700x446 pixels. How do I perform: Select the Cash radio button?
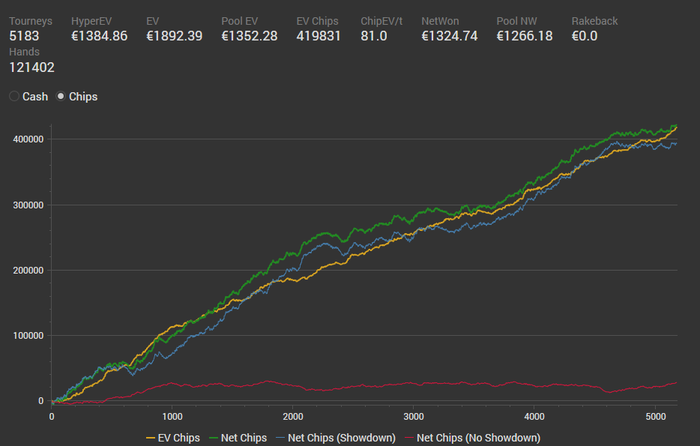coord(14,96)
